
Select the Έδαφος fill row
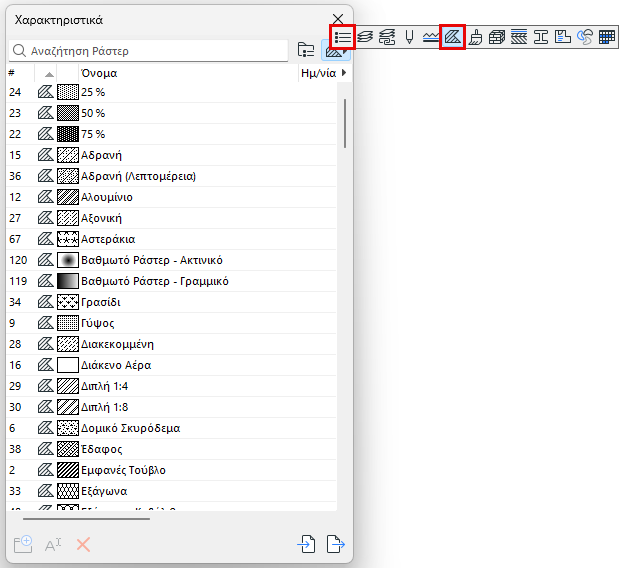coord(171,449)
